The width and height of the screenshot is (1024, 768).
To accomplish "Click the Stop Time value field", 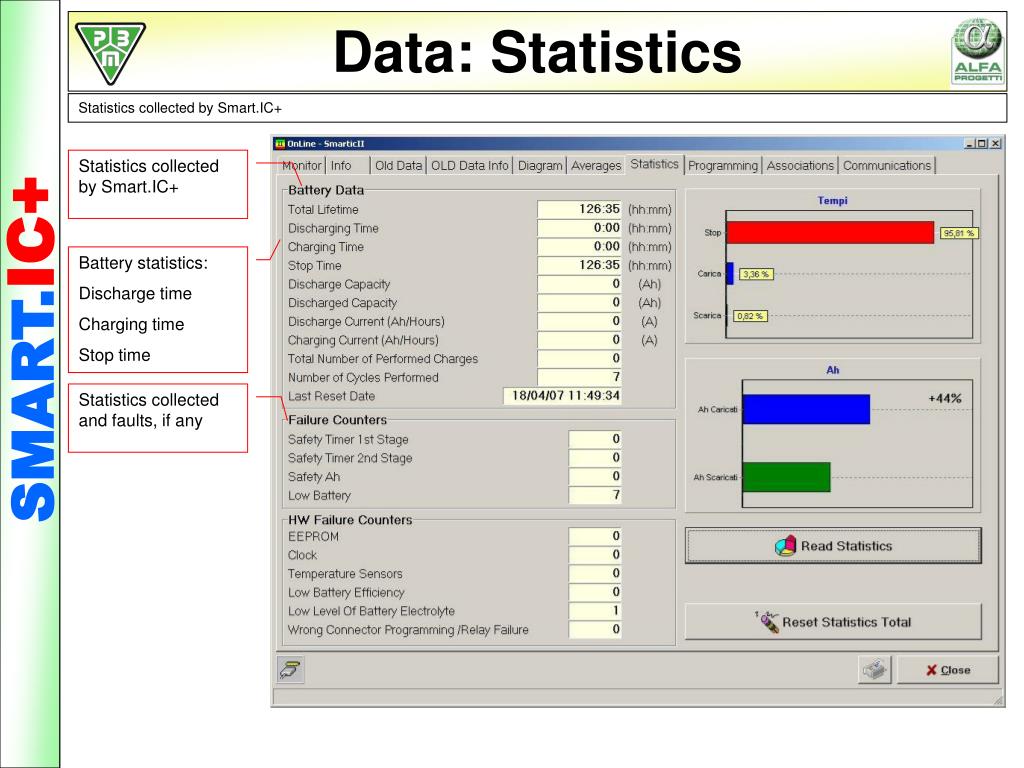I will [579, 265].
